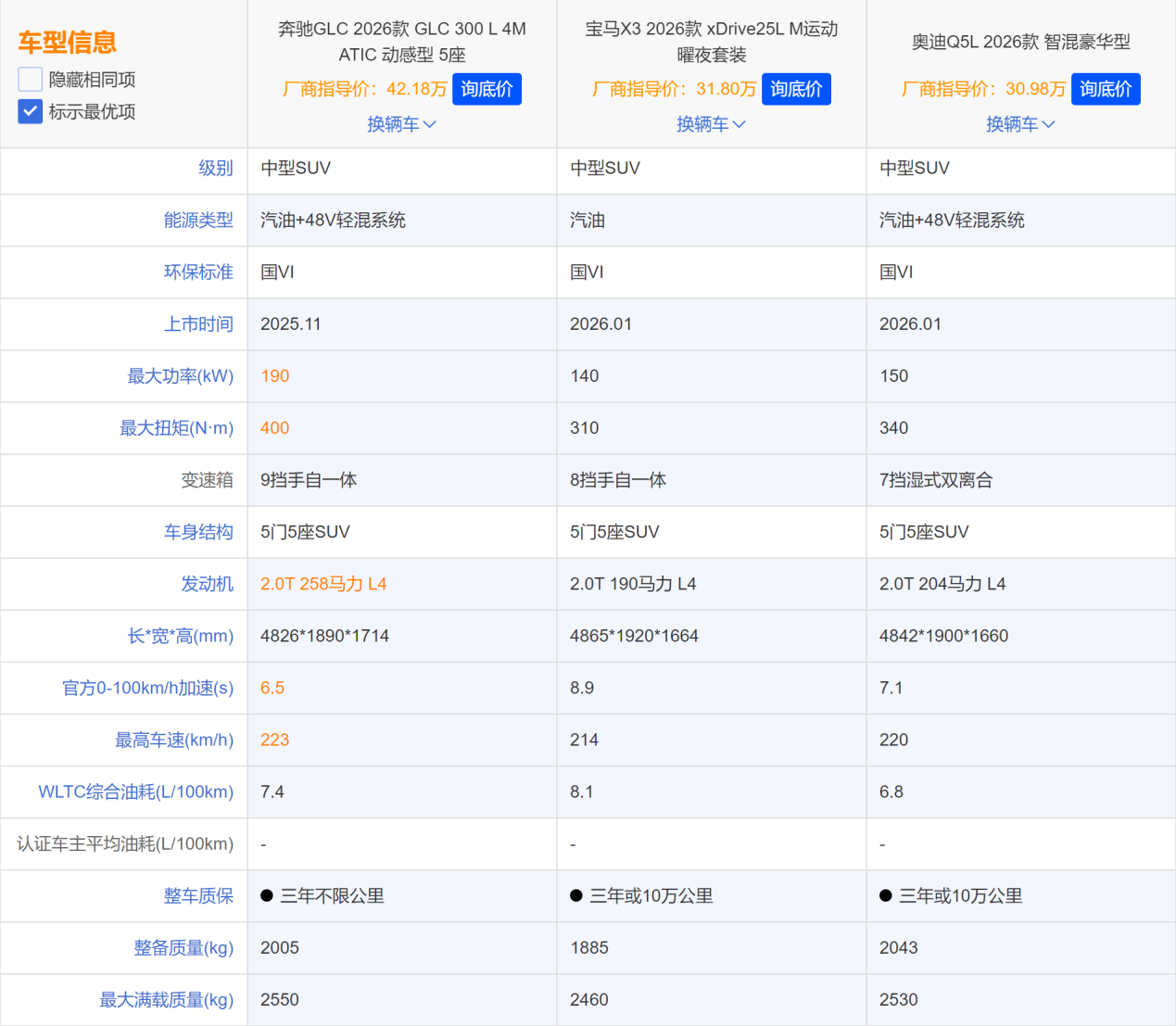Screen dimensions: 1176x1026
Task: Check the 隐藏相同项 checkbox
Action: tap(31, 80)
